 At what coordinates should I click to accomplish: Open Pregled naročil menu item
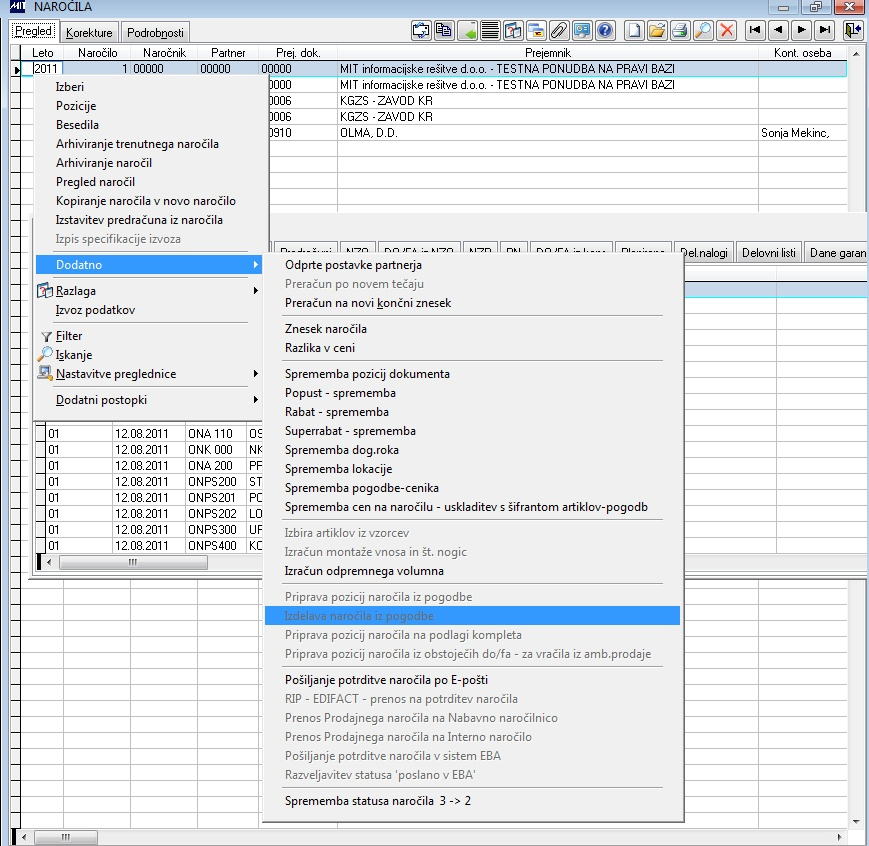click(95, 182)
